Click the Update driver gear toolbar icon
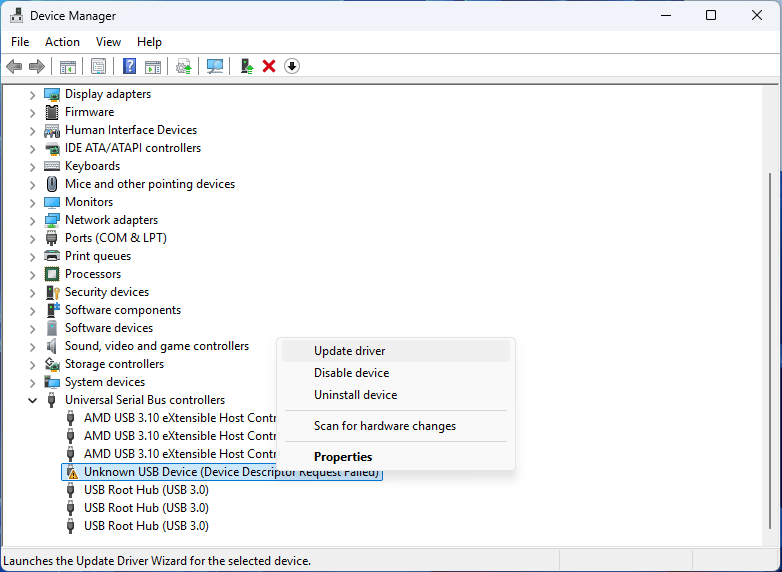 click(184, 66)
